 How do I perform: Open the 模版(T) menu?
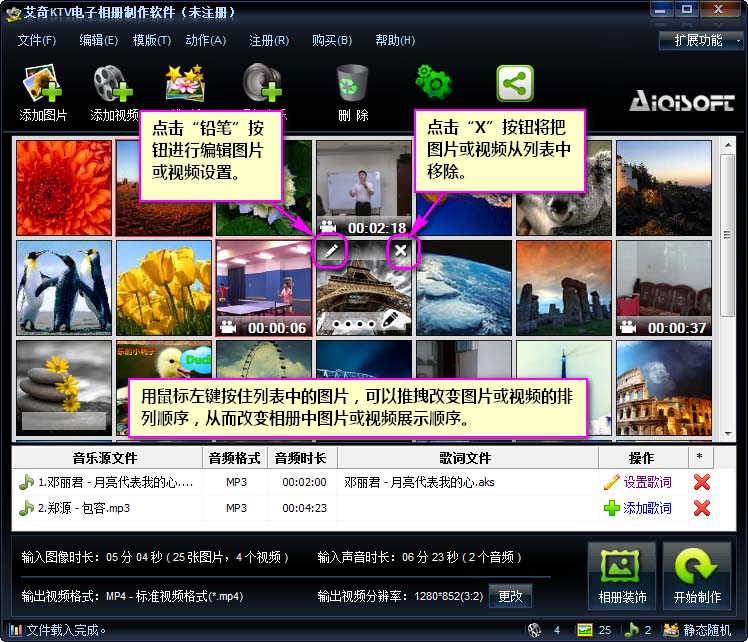(x=152, y=41)
